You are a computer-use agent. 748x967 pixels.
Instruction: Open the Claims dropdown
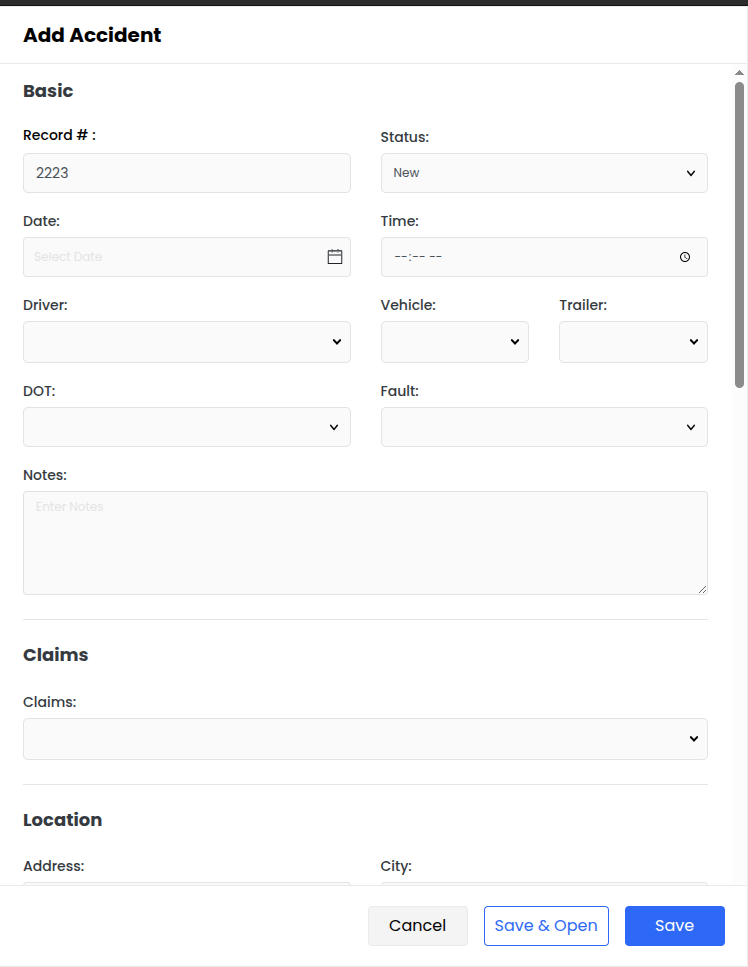tap(365, 739)
